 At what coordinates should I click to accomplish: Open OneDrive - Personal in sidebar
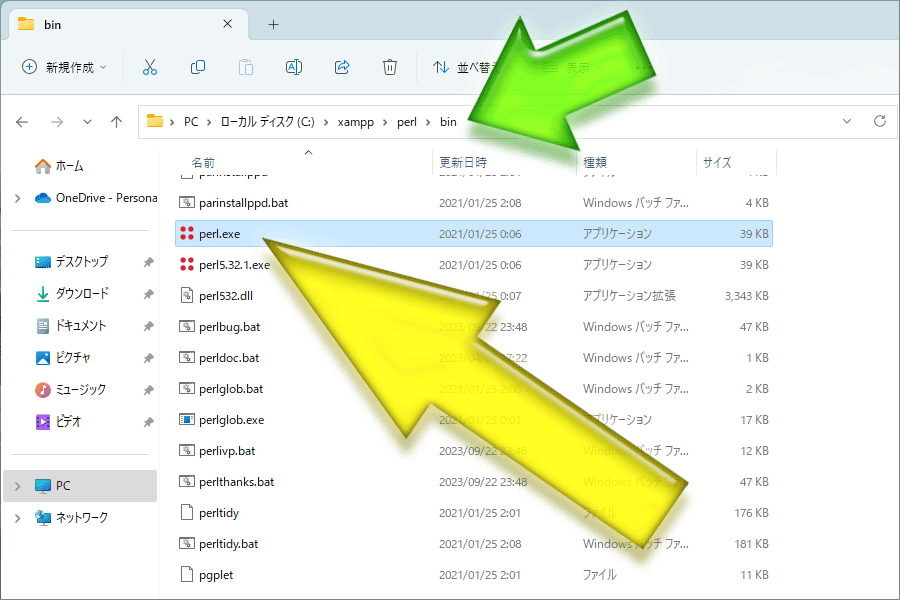click(x=96, y=198)
